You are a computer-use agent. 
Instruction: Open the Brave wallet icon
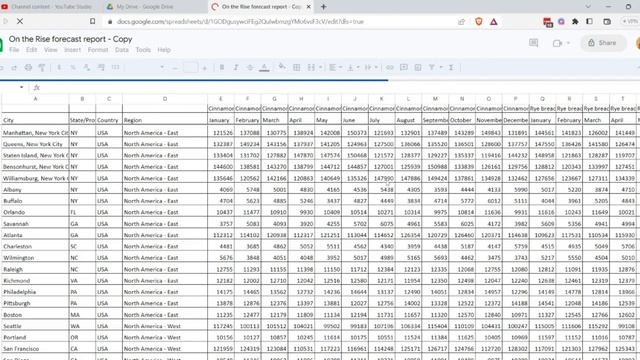(607, 22)
